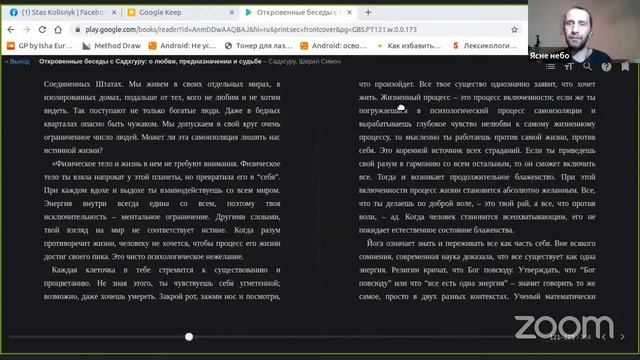The image size is (640, 360).
Task: Click the lock icon in the address bar
Action: click(x=78, y=29)
